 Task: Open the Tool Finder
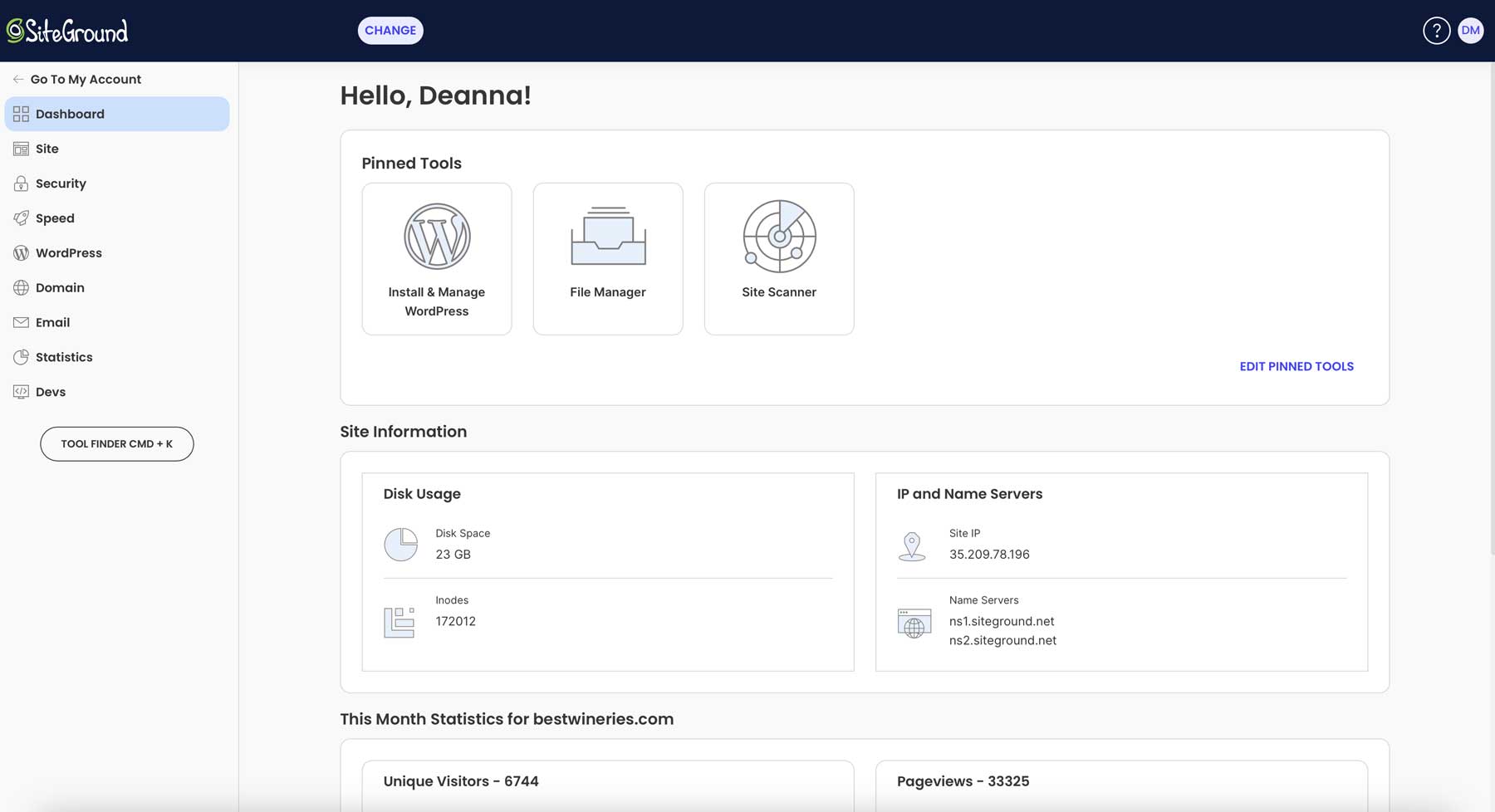(116, 443)
